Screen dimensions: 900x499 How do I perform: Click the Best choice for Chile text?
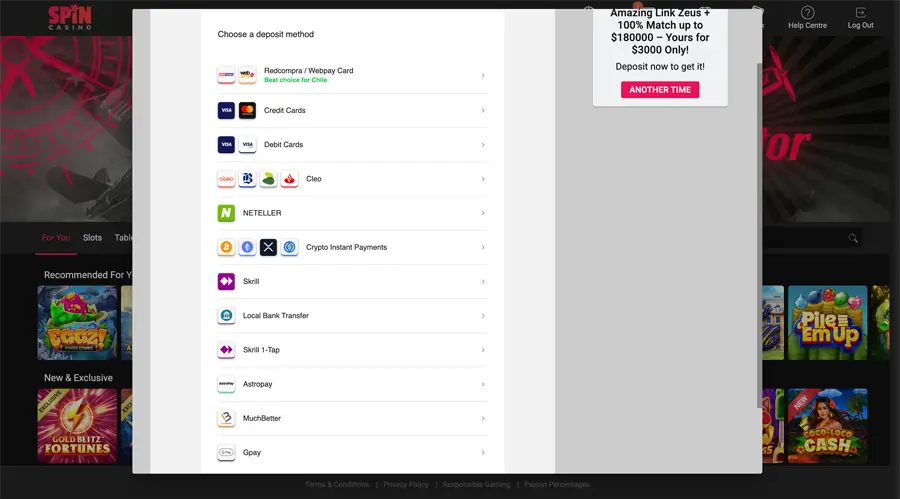(x=296, y=80)
